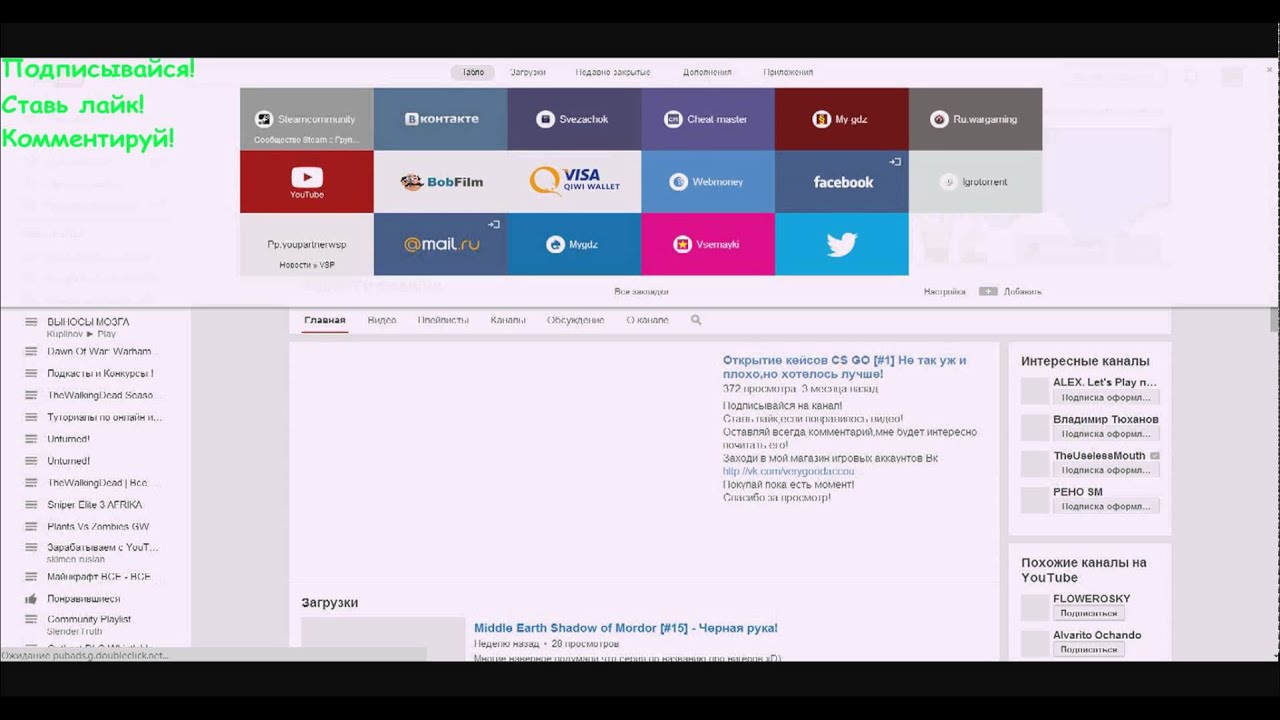Select the Обсуждение channel tab
Screen dimensions: 1280x720
click(575, 320)
